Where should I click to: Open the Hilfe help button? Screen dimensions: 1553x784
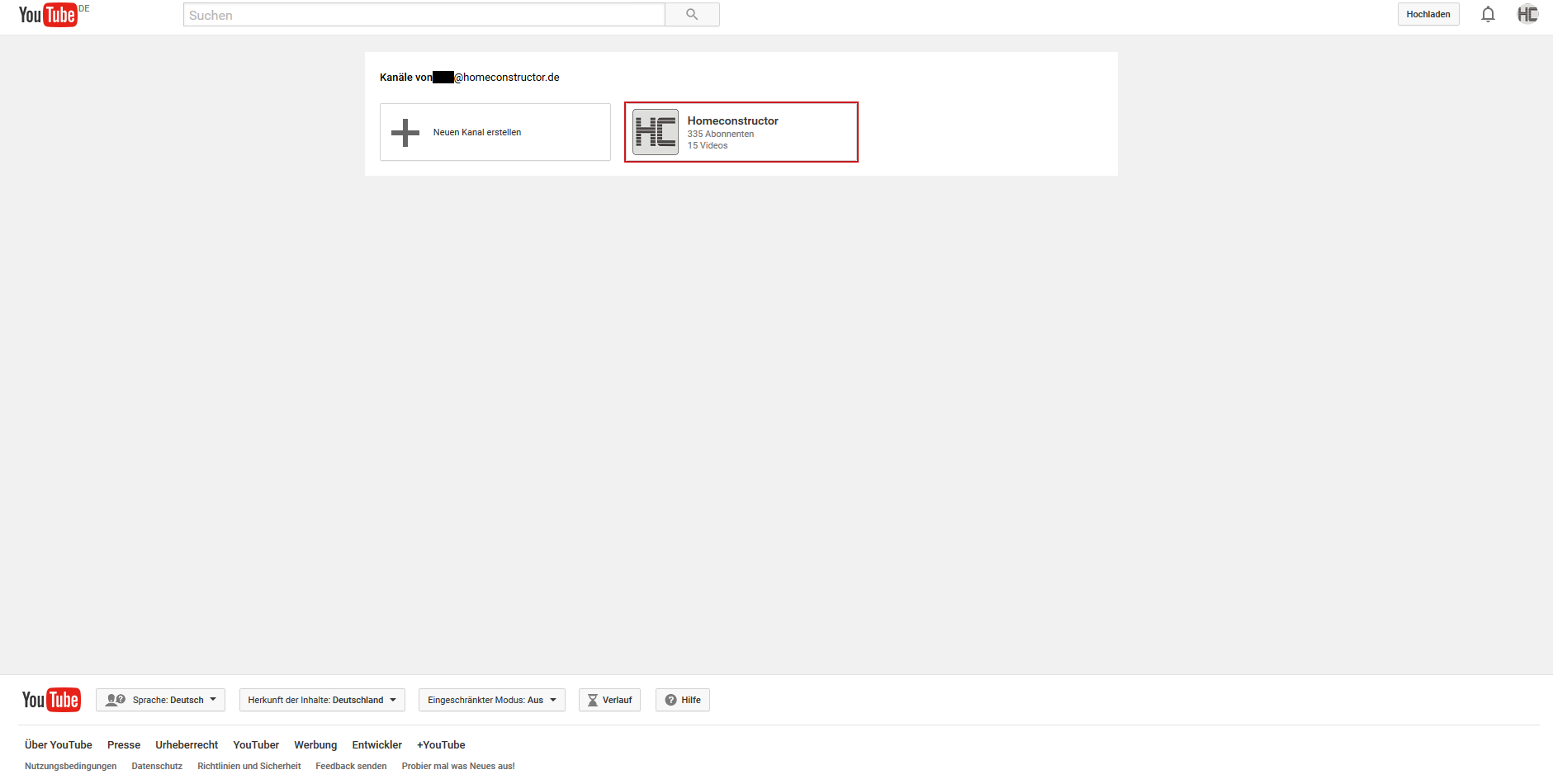(683, 700)
